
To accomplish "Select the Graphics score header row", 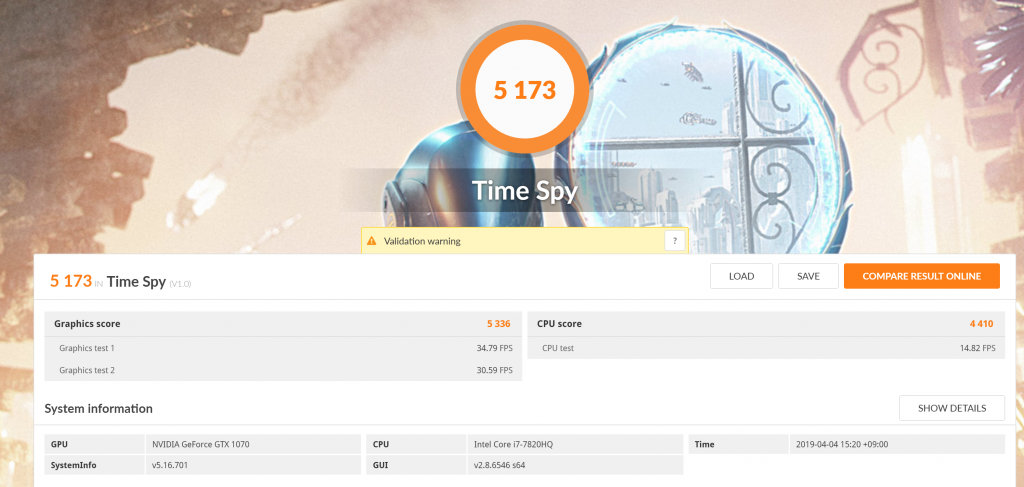I will [x=283, y=324].
